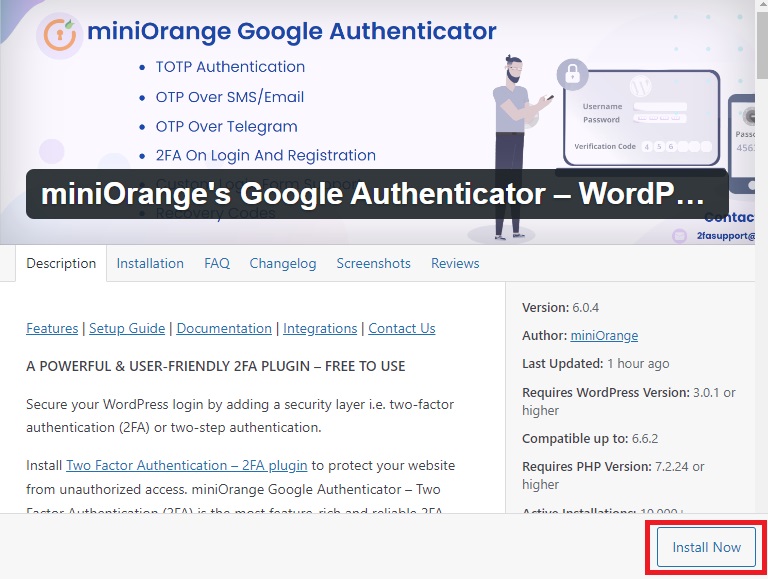Click the 2FA On Login And Registration bullet

(265, 155)
